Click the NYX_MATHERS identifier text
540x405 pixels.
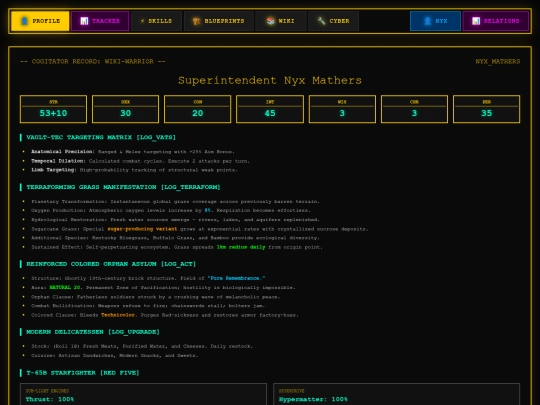point(498,61)
